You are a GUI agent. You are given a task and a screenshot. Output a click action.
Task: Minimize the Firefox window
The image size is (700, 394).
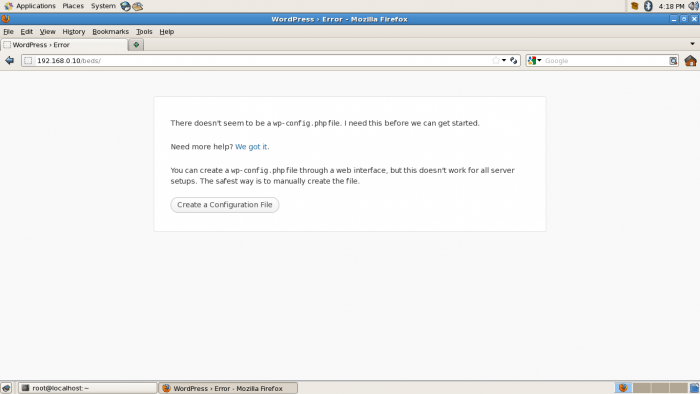click(x=674, y=19)
